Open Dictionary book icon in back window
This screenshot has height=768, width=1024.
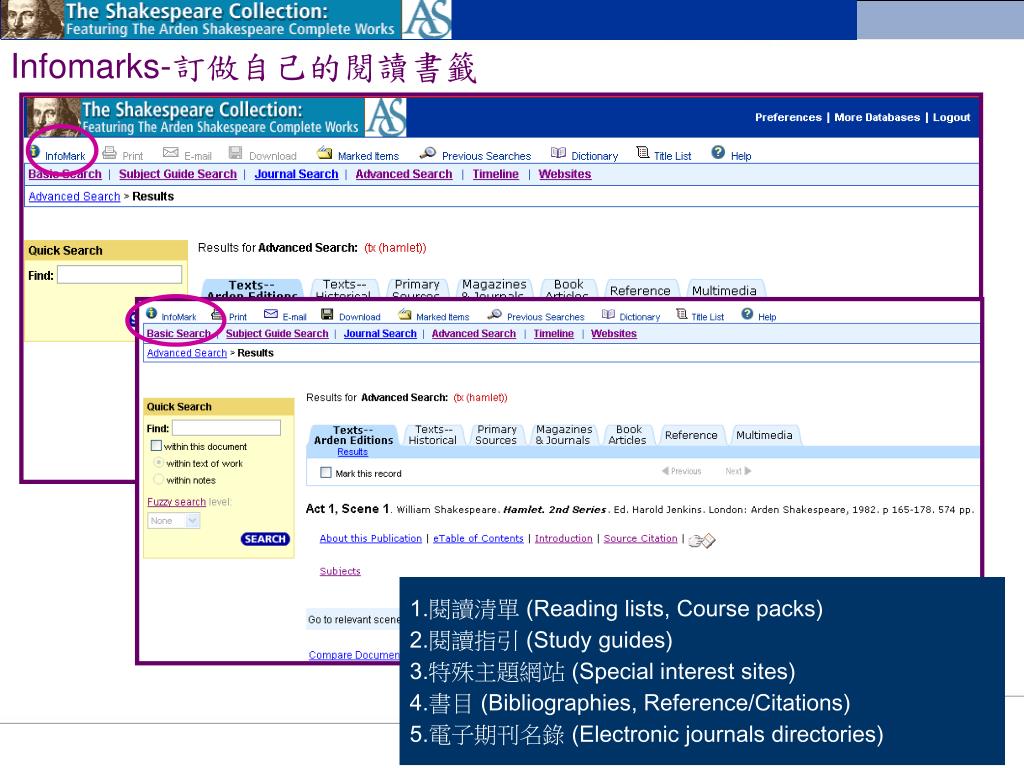pyautogui.click(x=558, y=153)
